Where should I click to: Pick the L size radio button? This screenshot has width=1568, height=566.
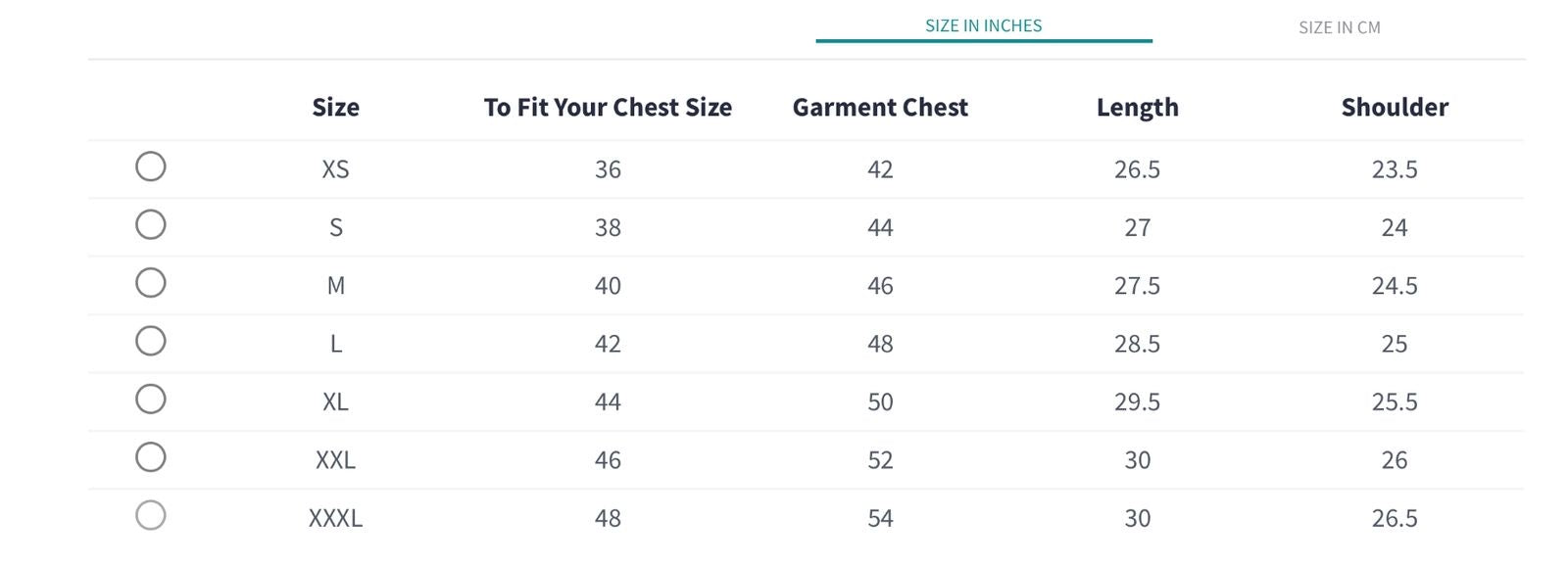click(x=150, y=341)
